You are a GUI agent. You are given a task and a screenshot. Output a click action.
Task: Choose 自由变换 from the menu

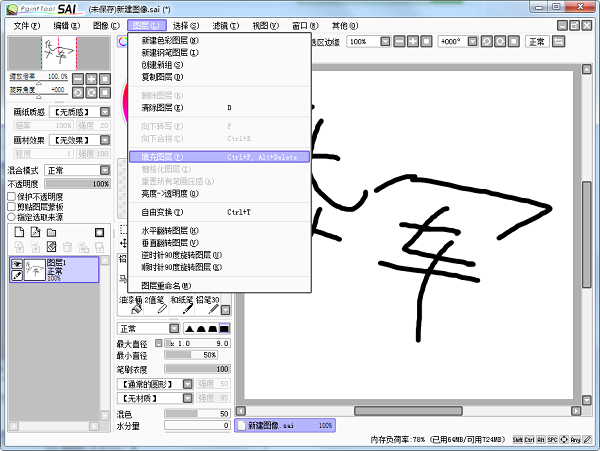click(219, 212)
